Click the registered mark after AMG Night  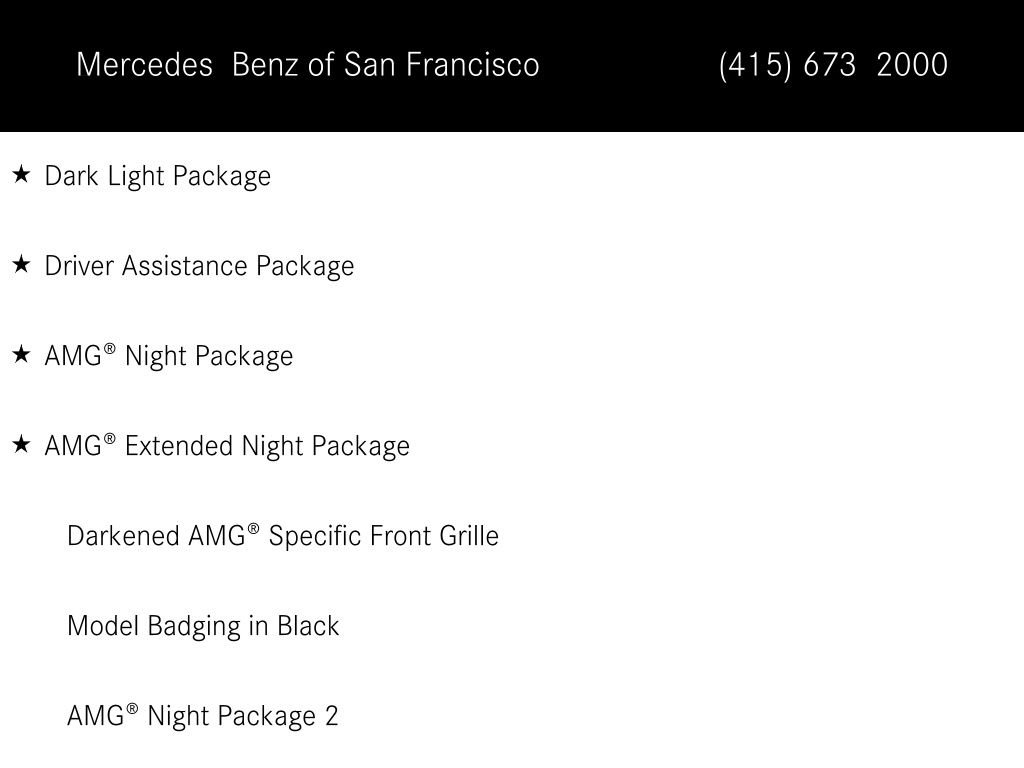click(110, 349)
